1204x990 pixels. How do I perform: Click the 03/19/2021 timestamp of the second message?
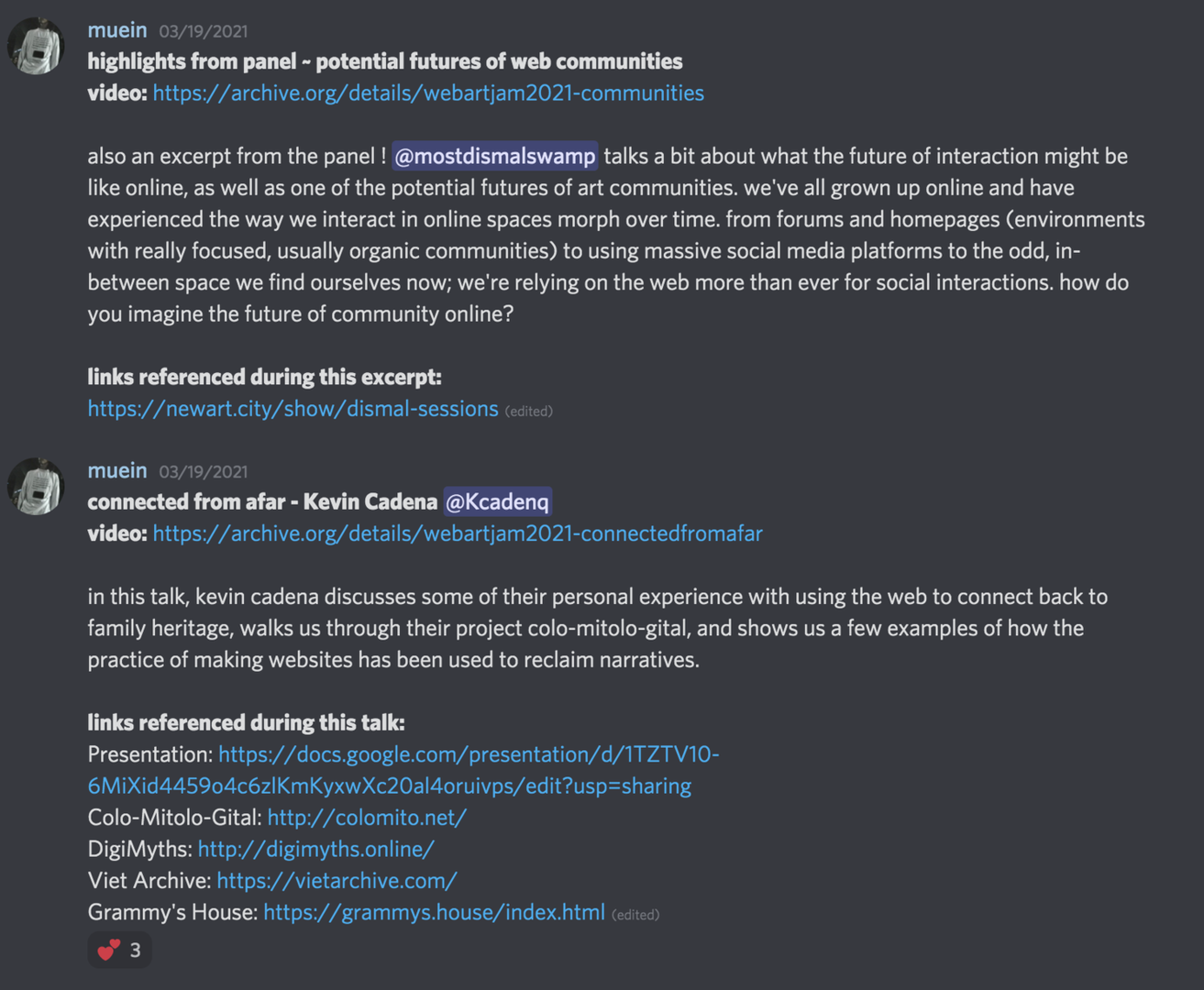(x=203, y=471)
